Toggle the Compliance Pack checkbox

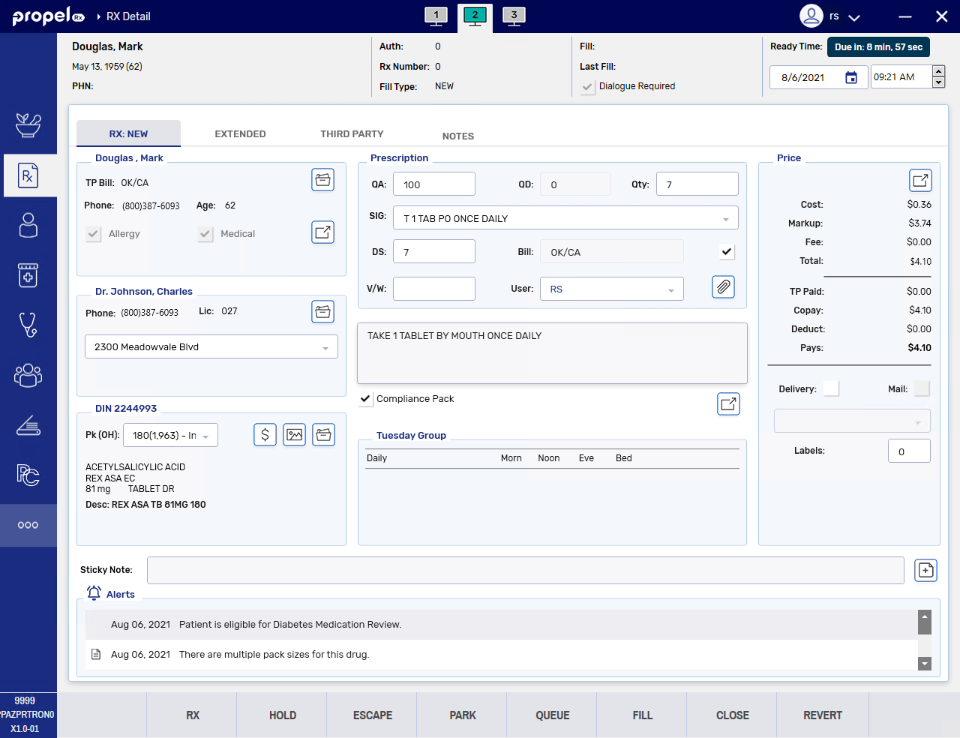(366, 399)
